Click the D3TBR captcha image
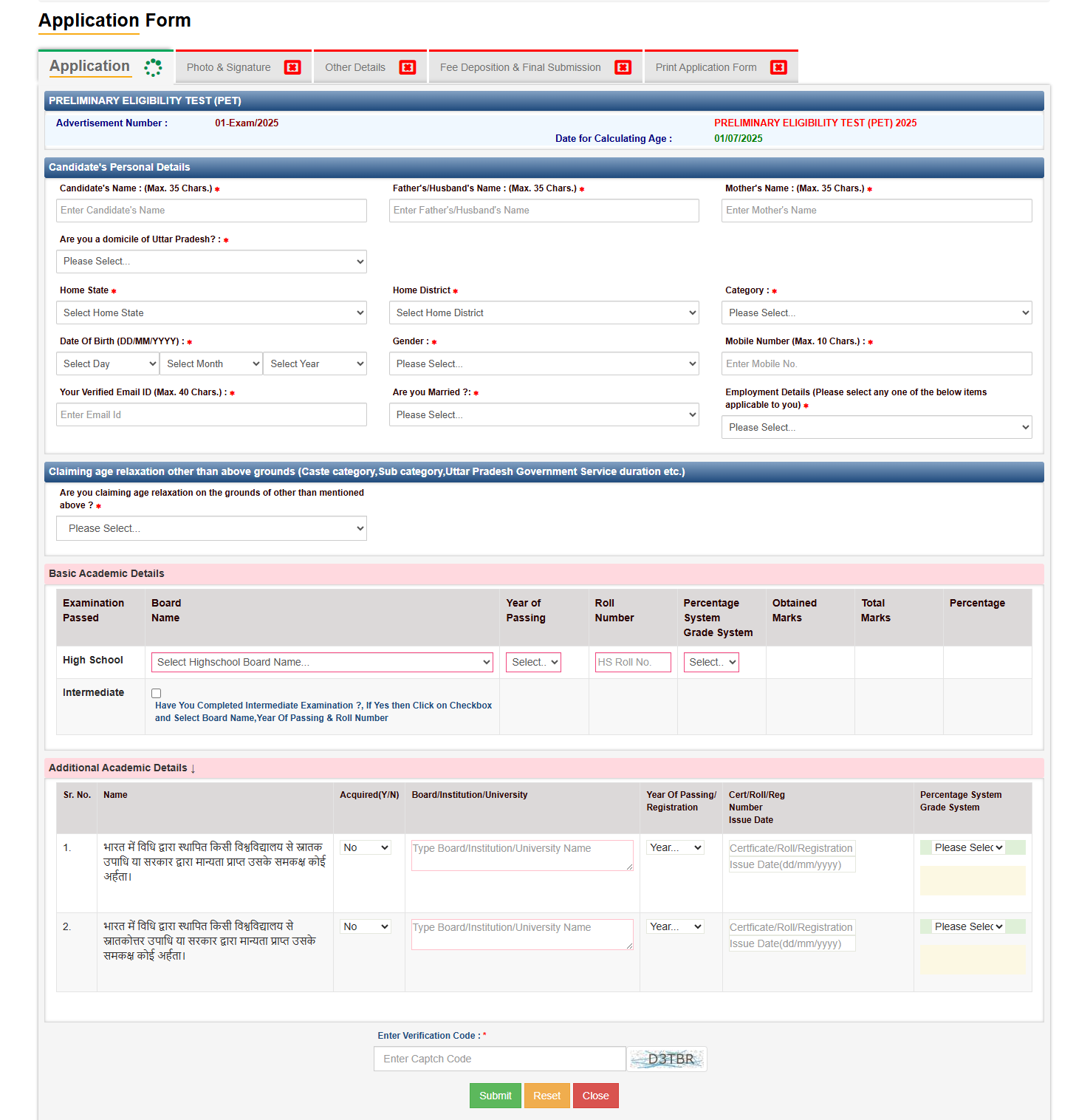This screenshot has width=1076, height=1120. [667, 1059]
